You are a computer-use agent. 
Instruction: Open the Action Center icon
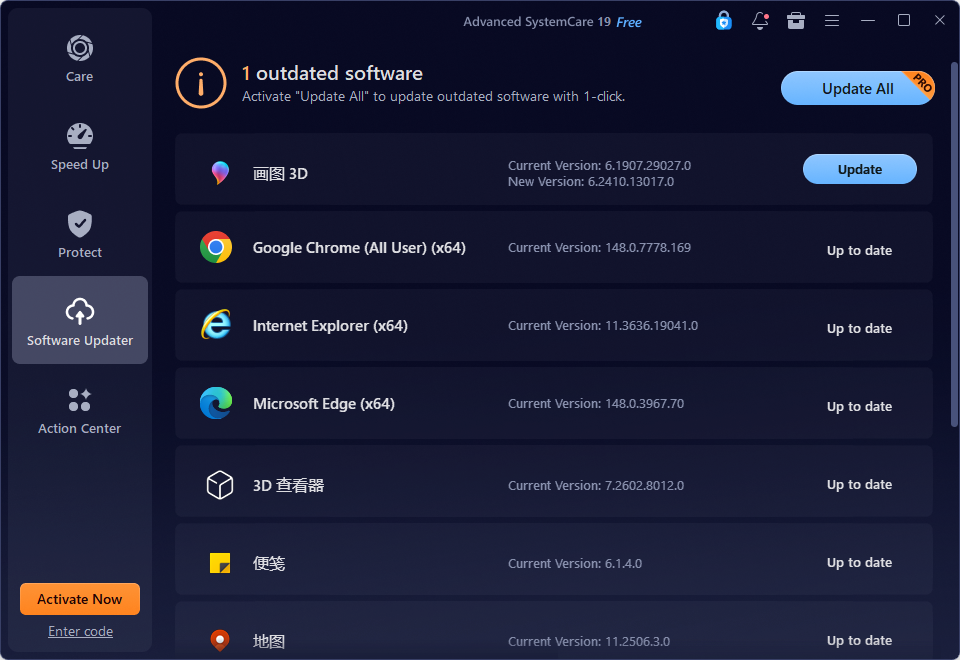point(80,400)
